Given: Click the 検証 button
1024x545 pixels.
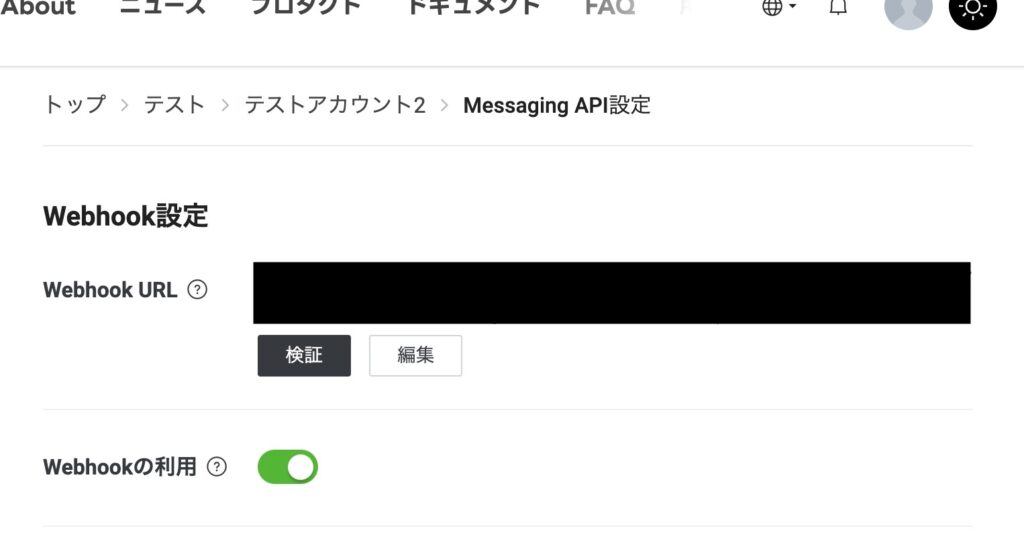Looking at the screenshot, I should tap(304, 356).
